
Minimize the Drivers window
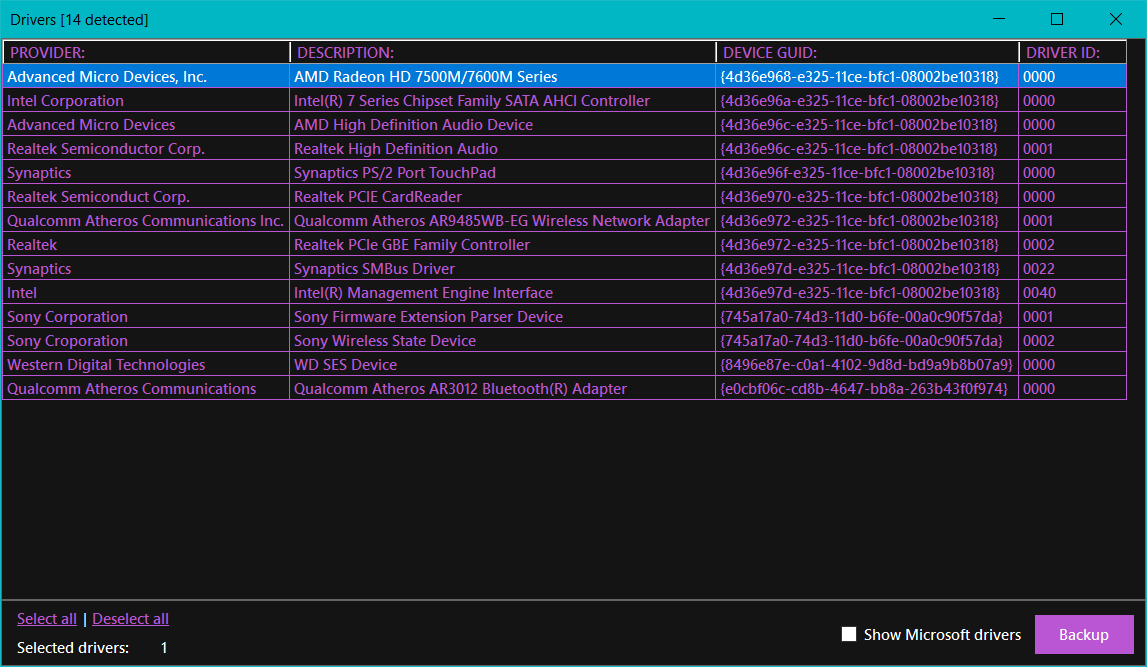[999, 19]
